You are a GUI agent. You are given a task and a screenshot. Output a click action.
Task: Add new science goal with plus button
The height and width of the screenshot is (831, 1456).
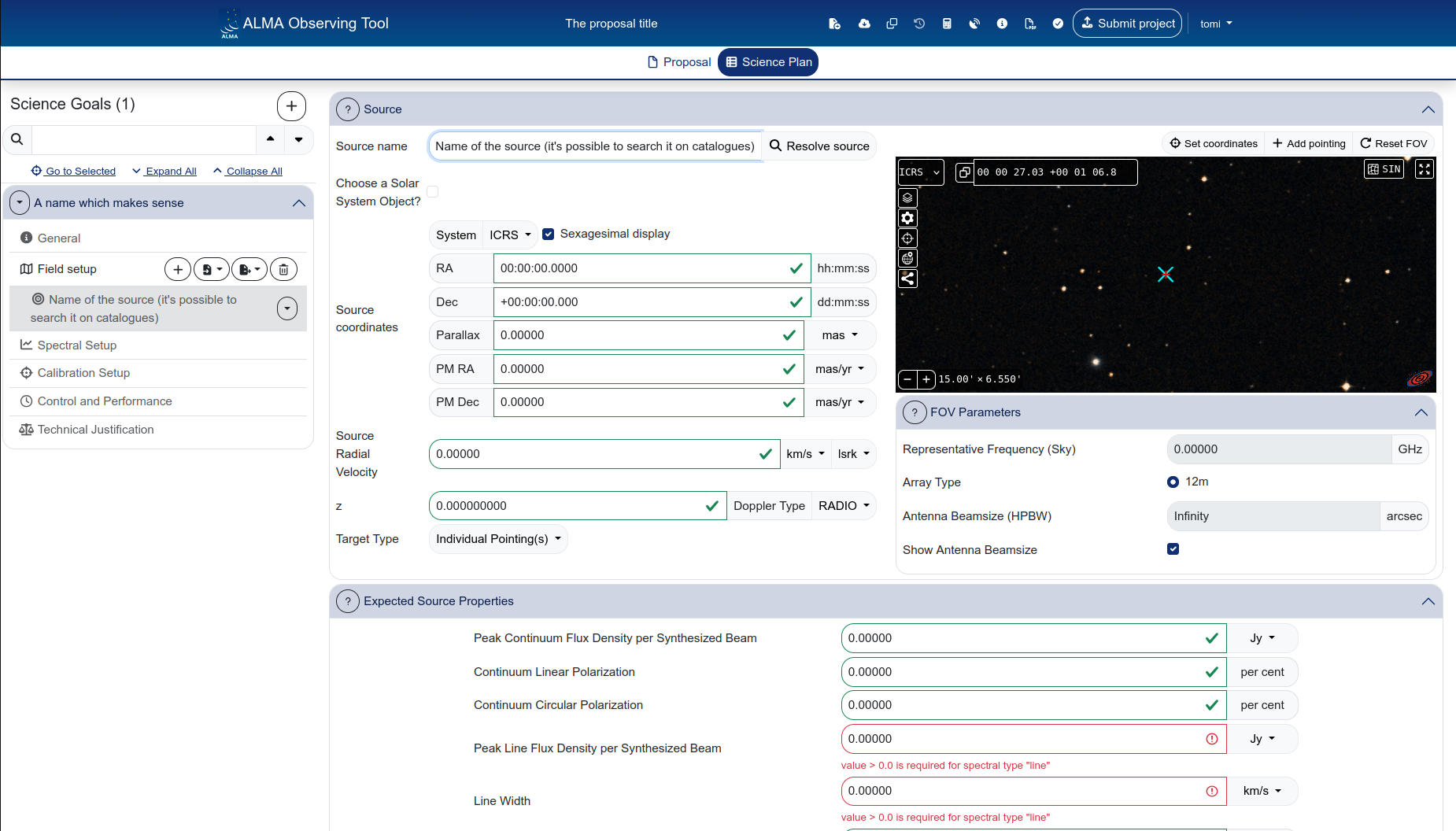[x=291, y=106]
